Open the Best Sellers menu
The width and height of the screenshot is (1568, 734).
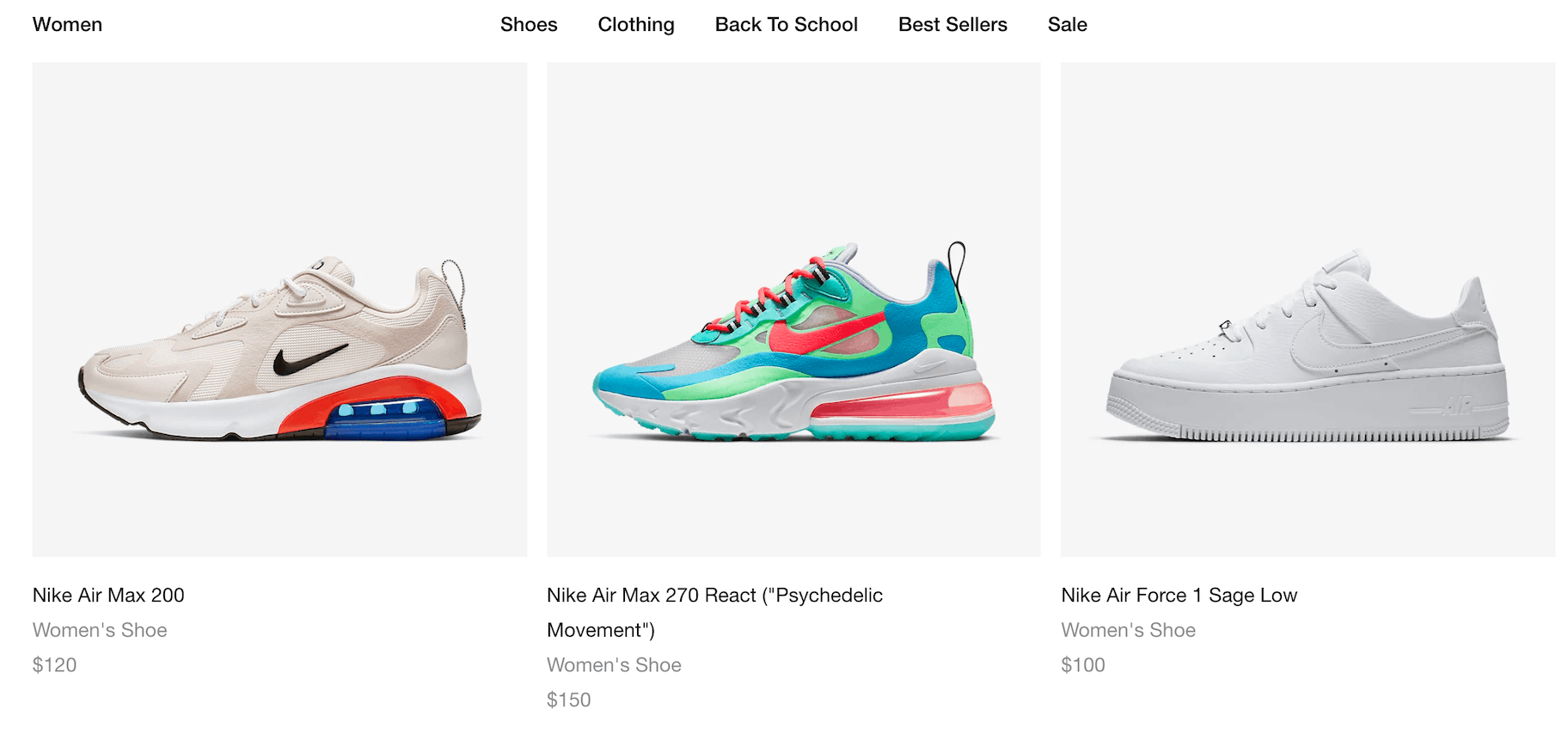(952, 25)
